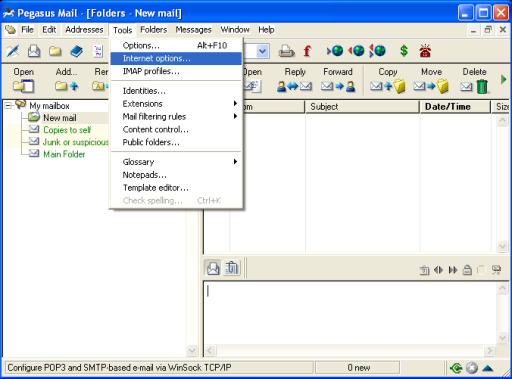
Task: Click the Open folder toolbar button
Action: pos(23,80)
